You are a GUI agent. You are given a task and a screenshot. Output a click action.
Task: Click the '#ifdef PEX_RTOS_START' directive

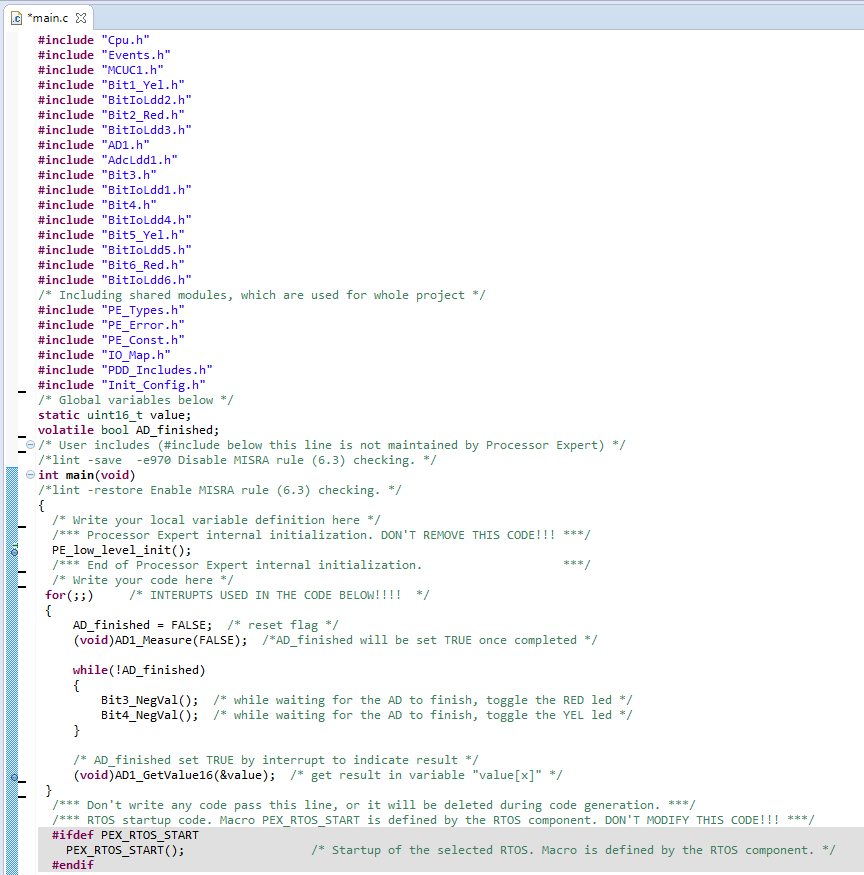[x=125, y=835]
